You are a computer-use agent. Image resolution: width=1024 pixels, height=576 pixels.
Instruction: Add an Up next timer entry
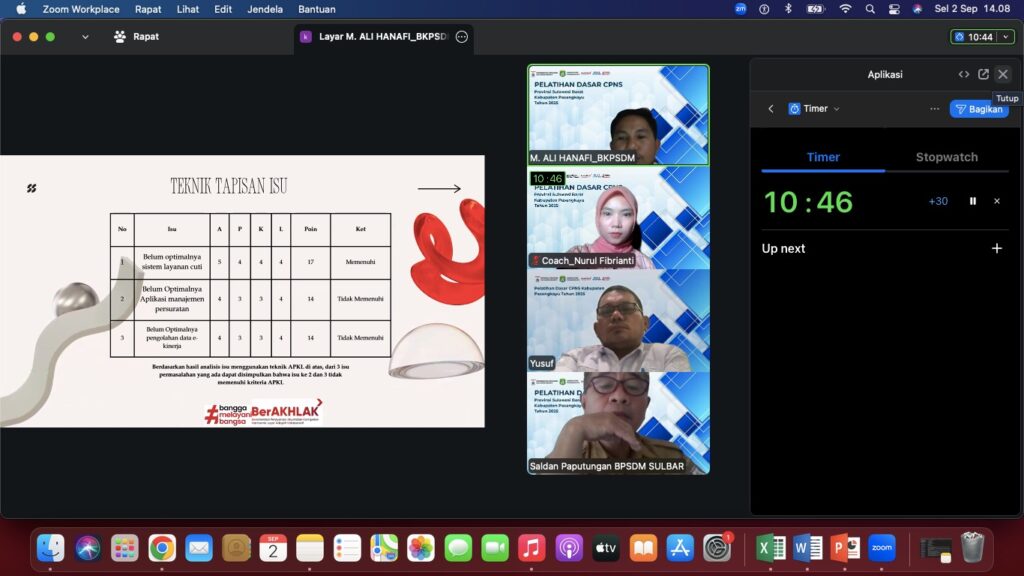pyautogui.click(x=996, y=248)
